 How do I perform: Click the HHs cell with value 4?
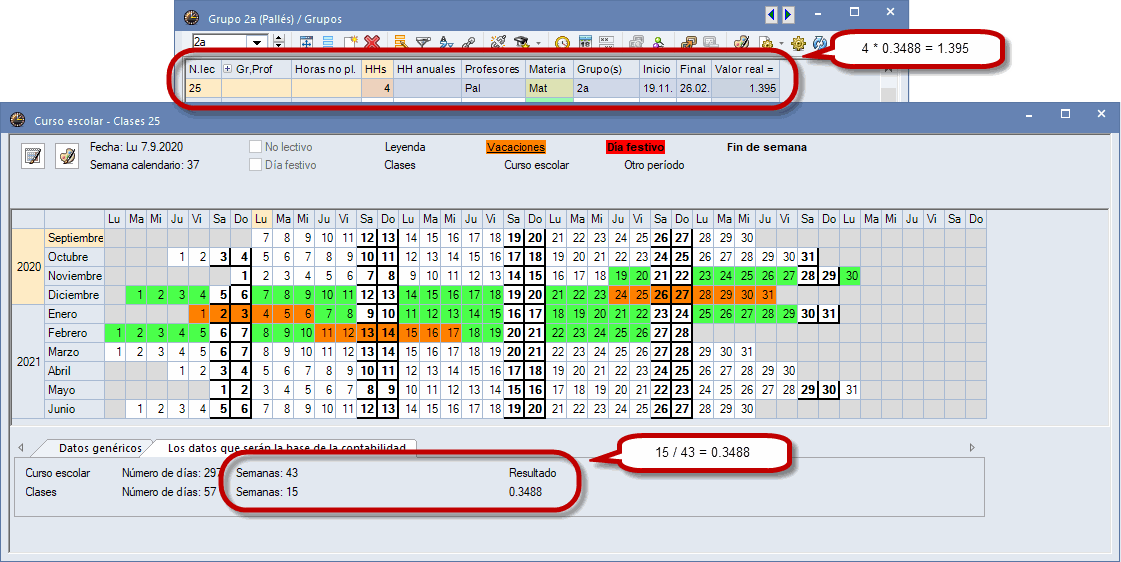pyautogui.click(x=377, y=89)
